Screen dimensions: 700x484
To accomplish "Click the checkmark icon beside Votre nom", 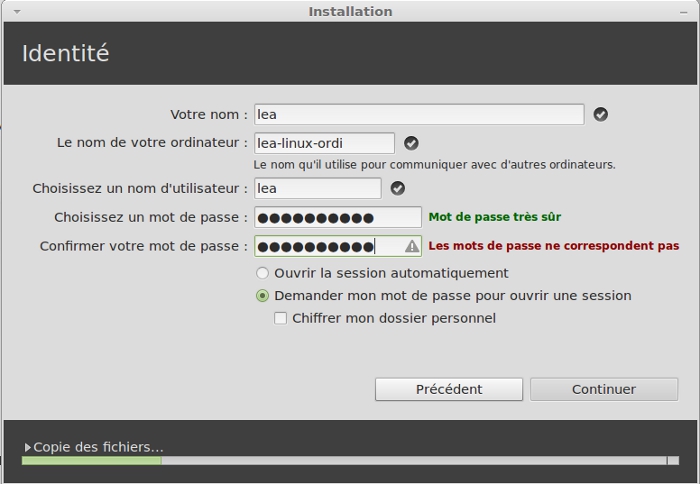I will coord(600,115).
